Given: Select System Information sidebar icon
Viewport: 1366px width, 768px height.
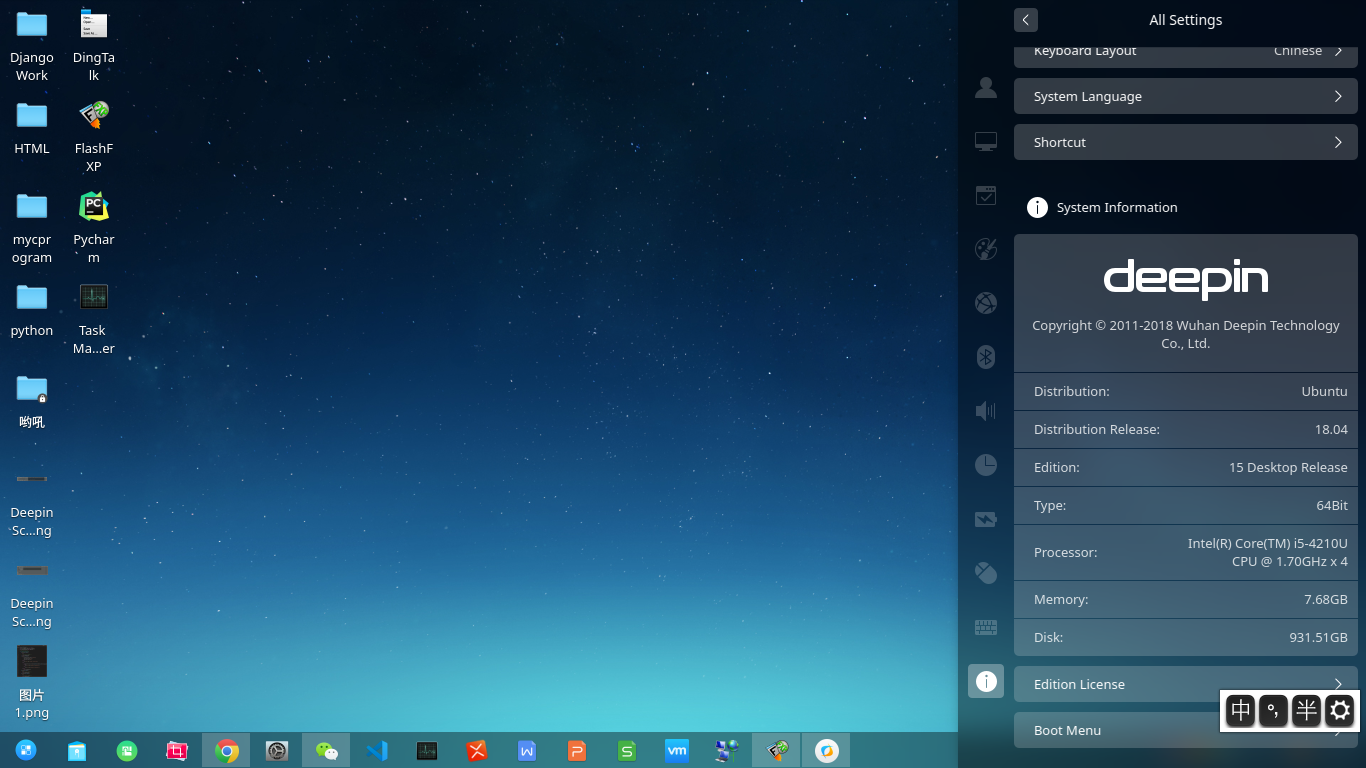Looking at the screenshot, I should pyautogui.click(x=986, y=681).
